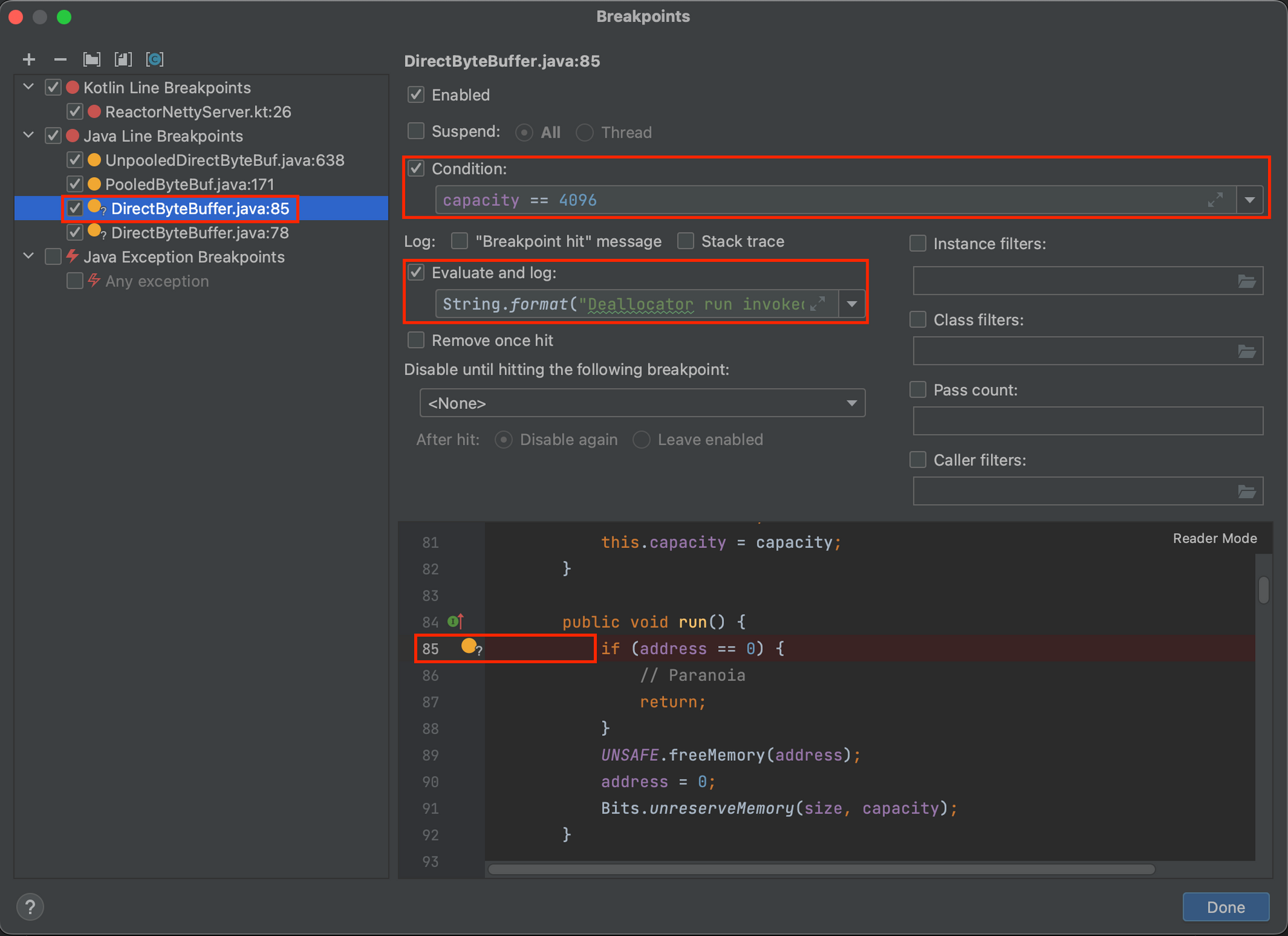Open the Disable until <None> combo box
The height and width of the screenshot is (936, 1288).
(x=641, y=403)
